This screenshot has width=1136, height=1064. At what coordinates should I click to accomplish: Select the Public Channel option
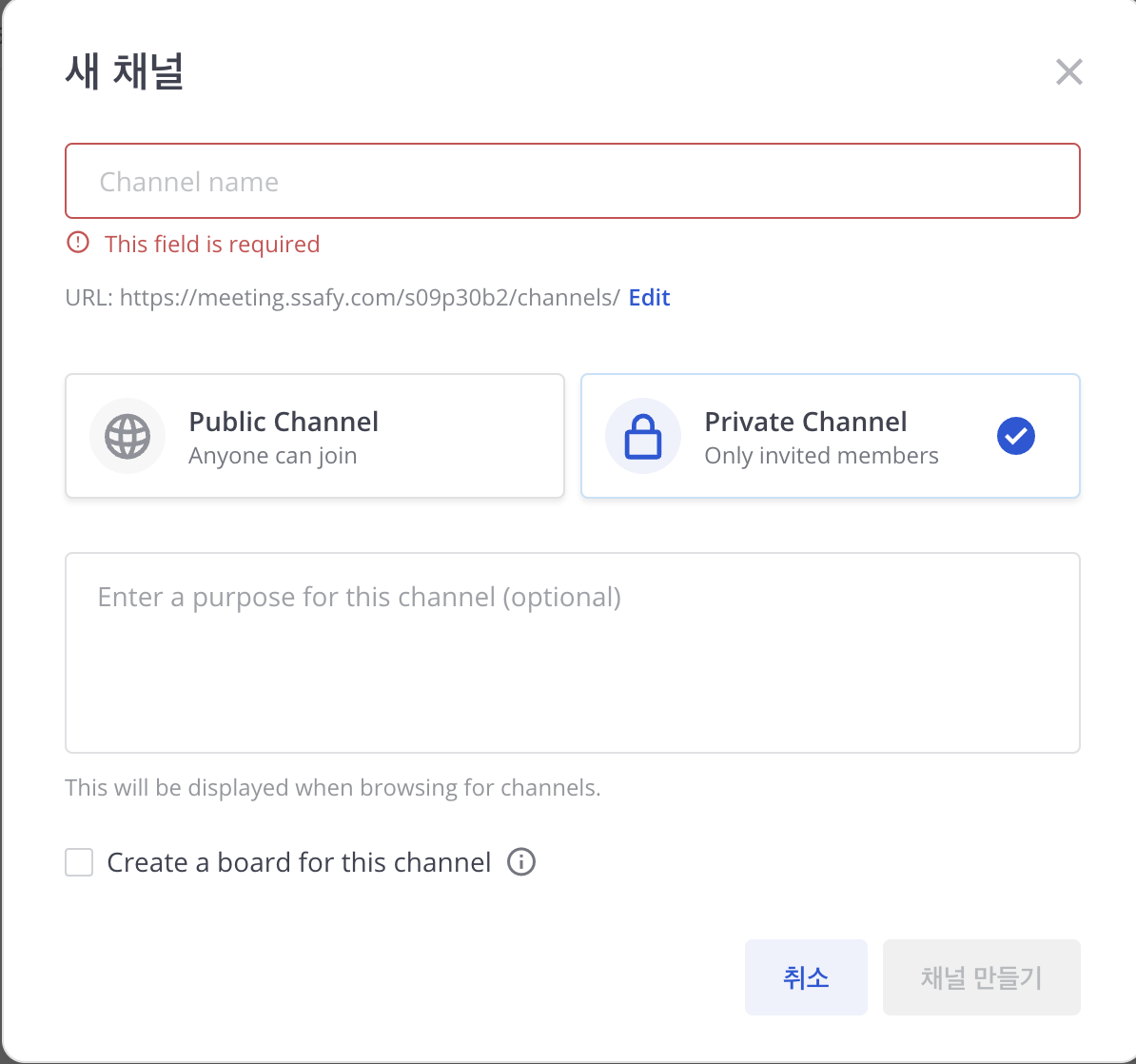click(315, 436)
